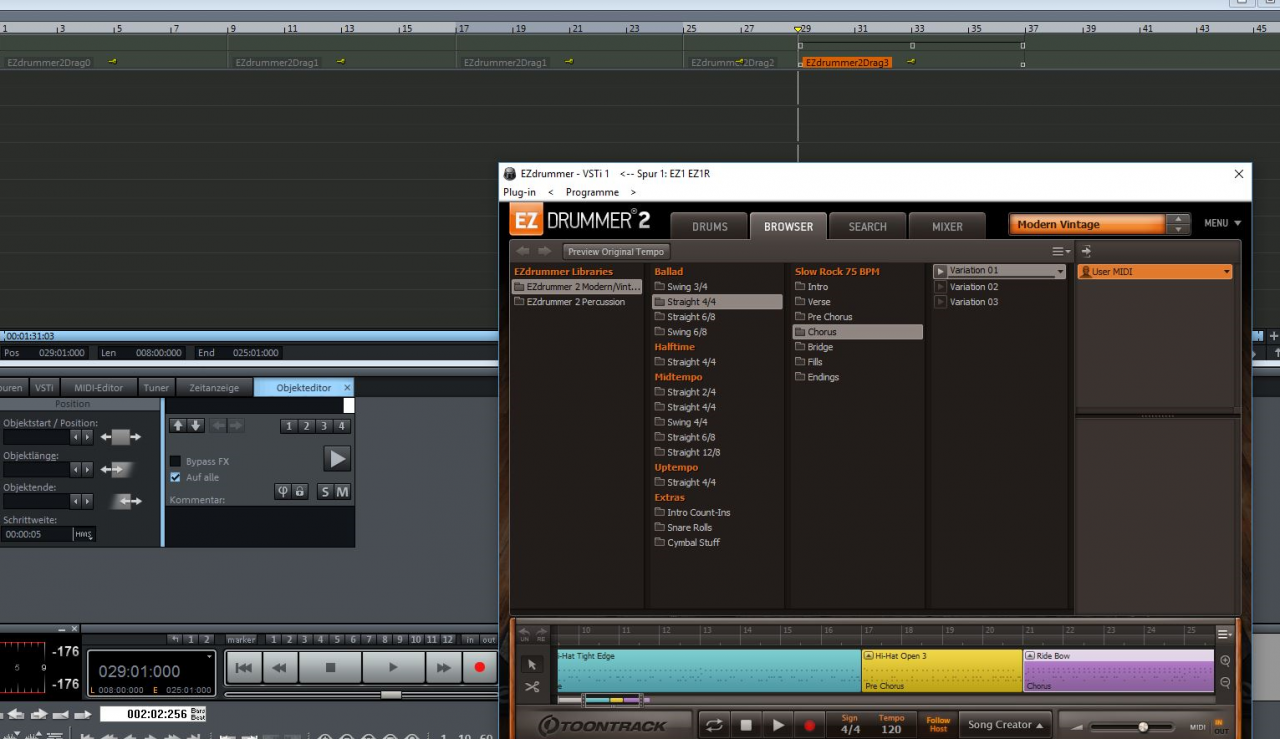Image resolution: width=1280 pixels, height=739 pixels.
Task: Select the scissors cut tool in EZdrummer
Action: [532, 687]
